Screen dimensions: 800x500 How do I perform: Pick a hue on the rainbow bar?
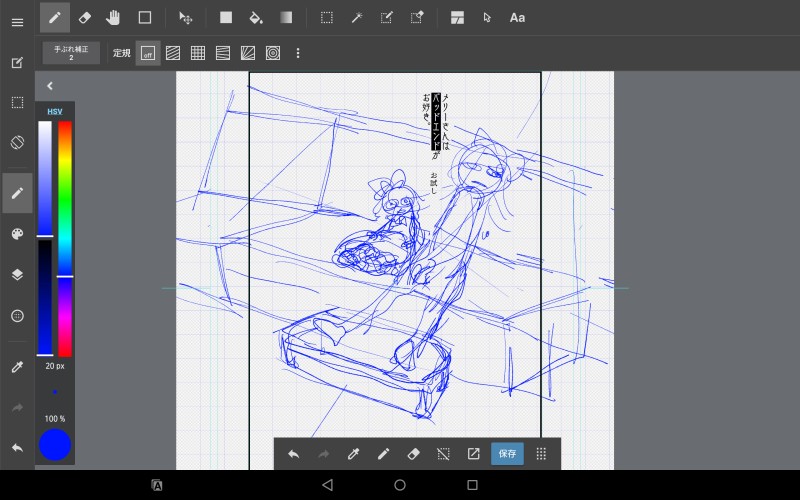[65, 239]
